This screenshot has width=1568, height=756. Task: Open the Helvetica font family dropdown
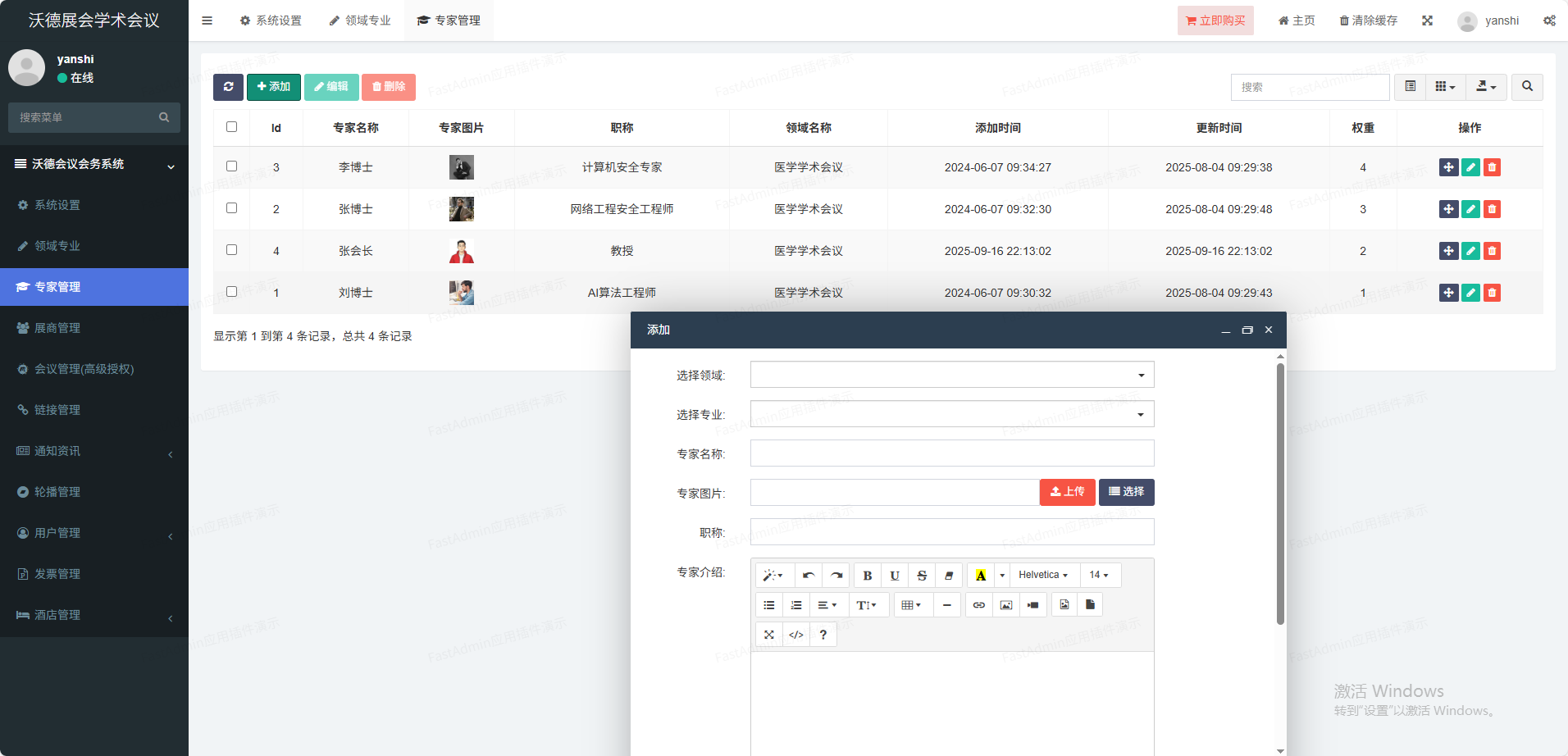pos(1043,576)
